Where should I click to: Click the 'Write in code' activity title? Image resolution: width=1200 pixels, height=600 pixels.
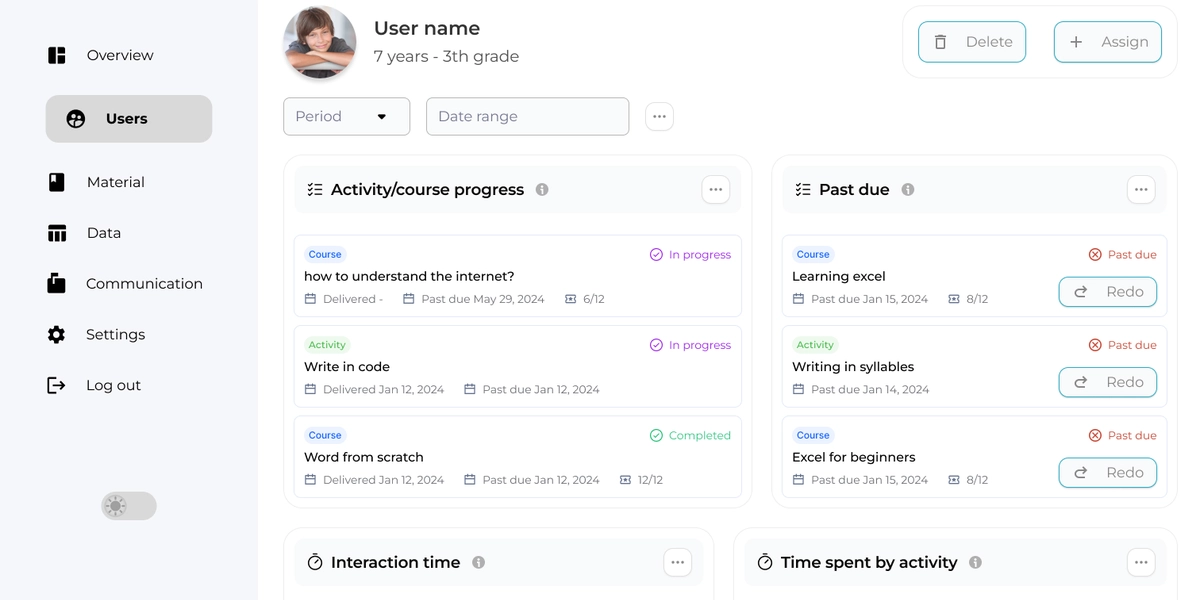click(347, 367)
